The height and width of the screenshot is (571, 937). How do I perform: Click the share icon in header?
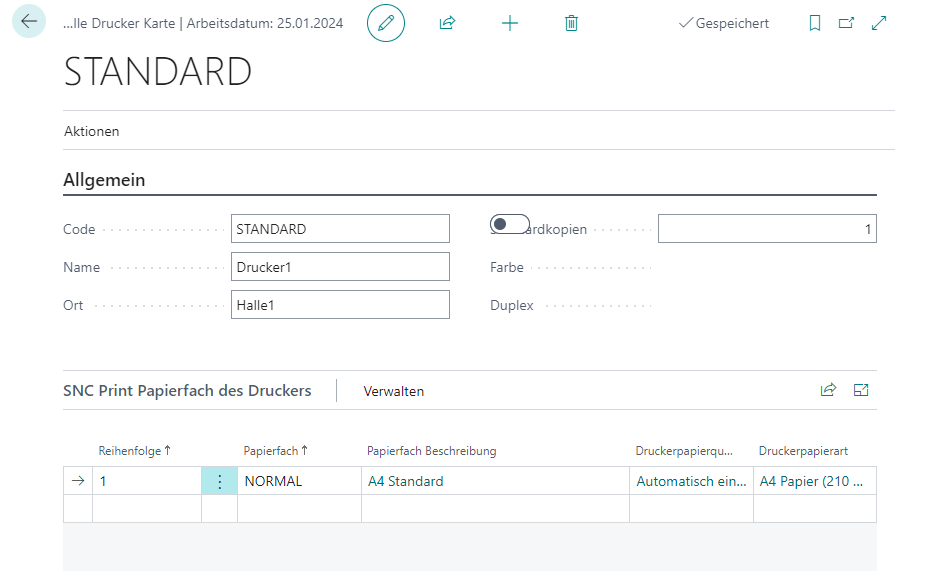[447, 22]
